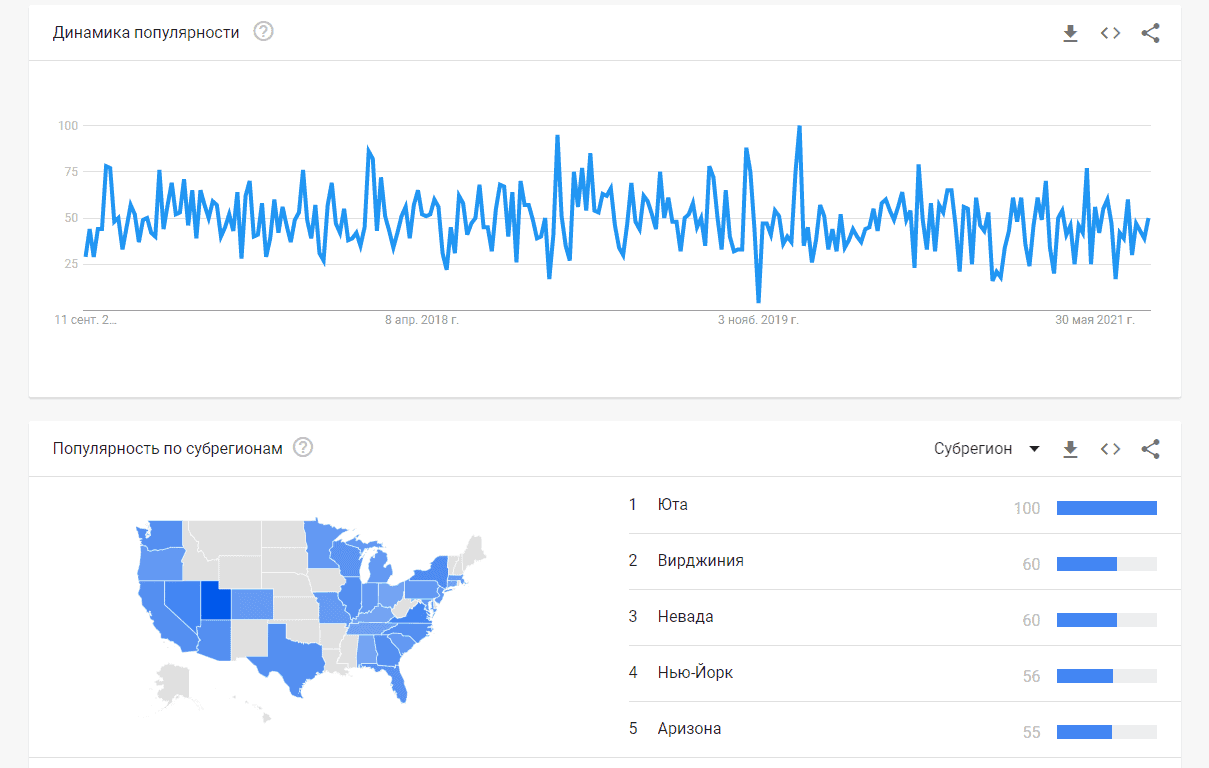The width and height of the screenshot is (1209, 768).
Task: Open embed code for popularity dynamics chart
Action: coord(1110,33)
